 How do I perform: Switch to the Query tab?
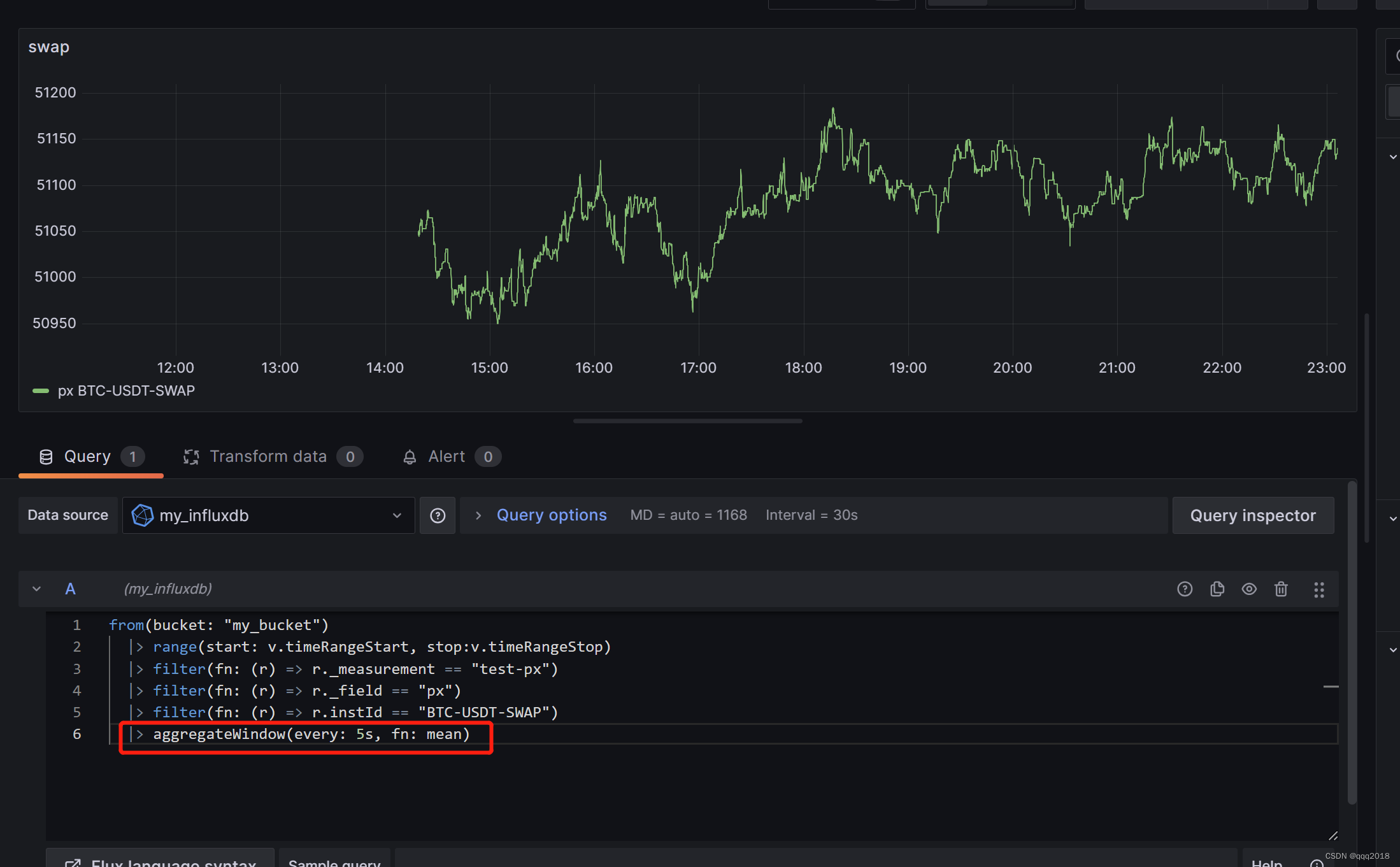91,457
